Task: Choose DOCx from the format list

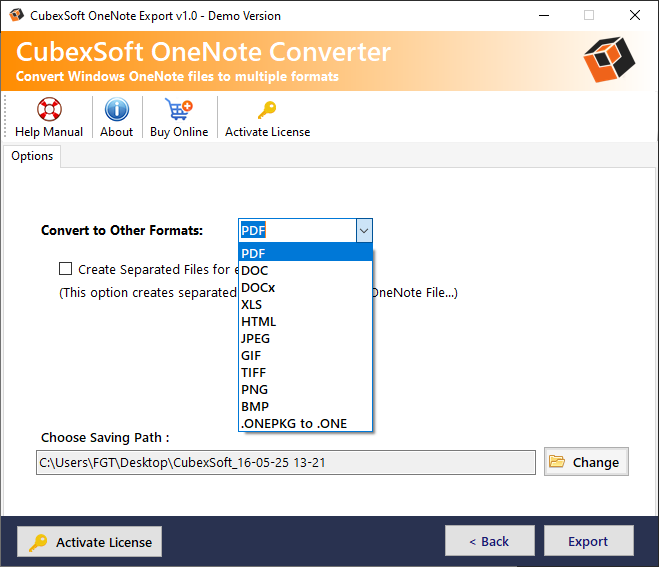Action: (x=258, y=287)
